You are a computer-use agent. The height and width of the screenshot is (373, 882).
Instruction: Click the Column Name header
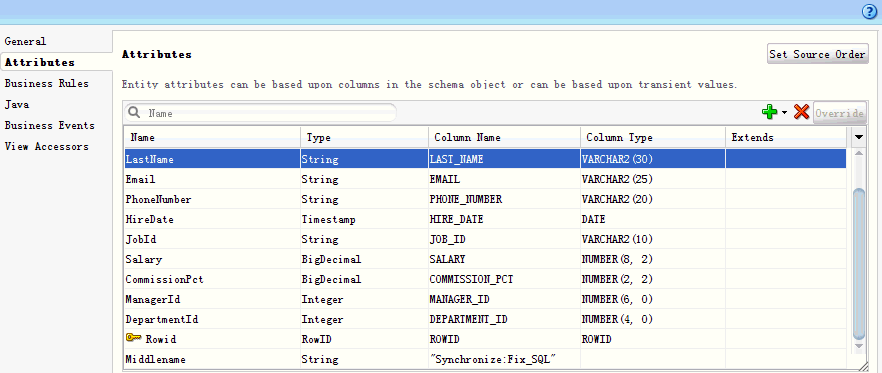[504, 137]
